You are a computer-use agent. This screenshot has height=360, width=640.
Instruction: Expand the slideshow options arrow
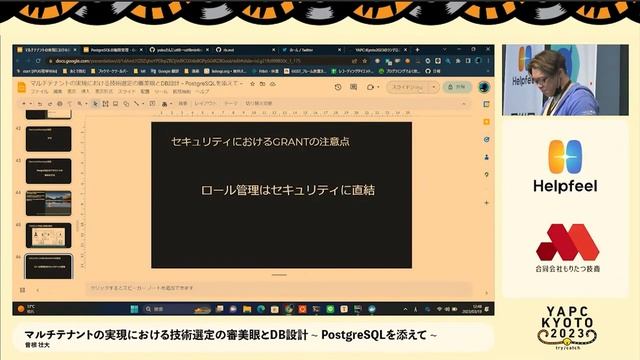coord(433,87)
